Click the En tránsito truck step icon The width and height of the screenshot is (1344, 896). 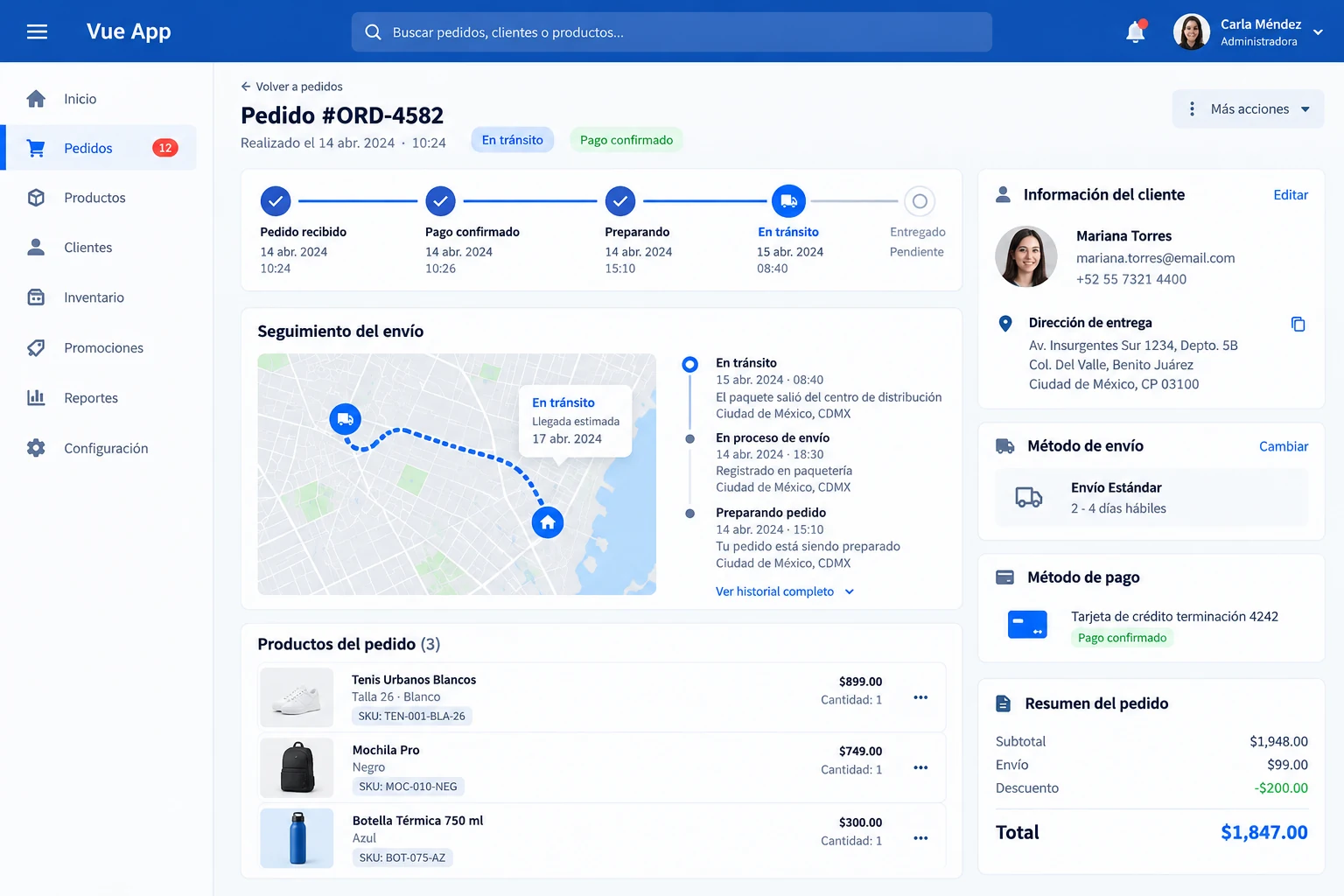(x=788, y=201)
